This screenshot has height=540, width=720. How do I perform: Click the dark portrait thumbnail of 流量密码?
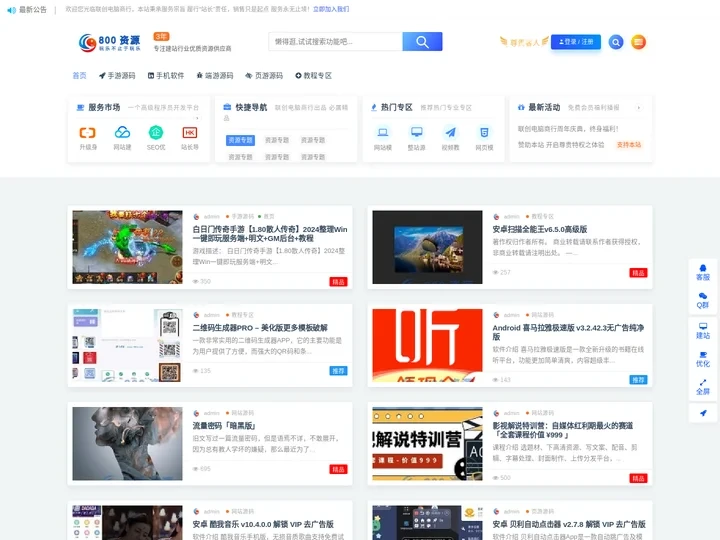pos(127,444)
